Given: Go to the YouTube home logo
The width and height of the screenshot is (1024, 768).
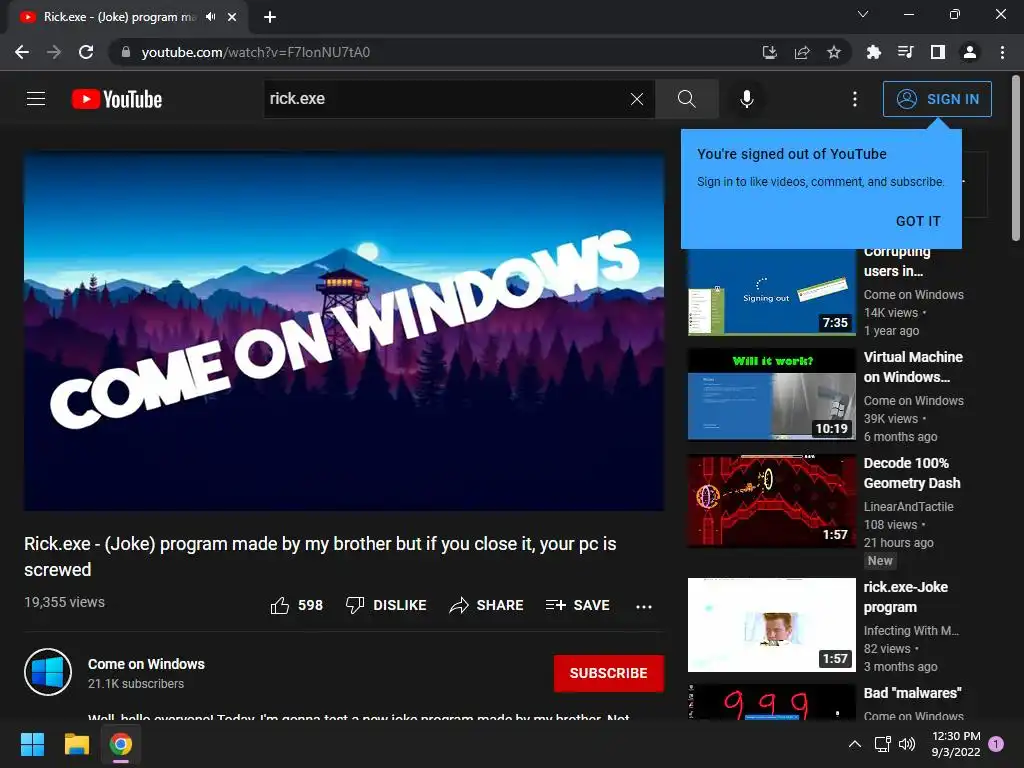Looking at the screenshot, I should click(117, 99).
